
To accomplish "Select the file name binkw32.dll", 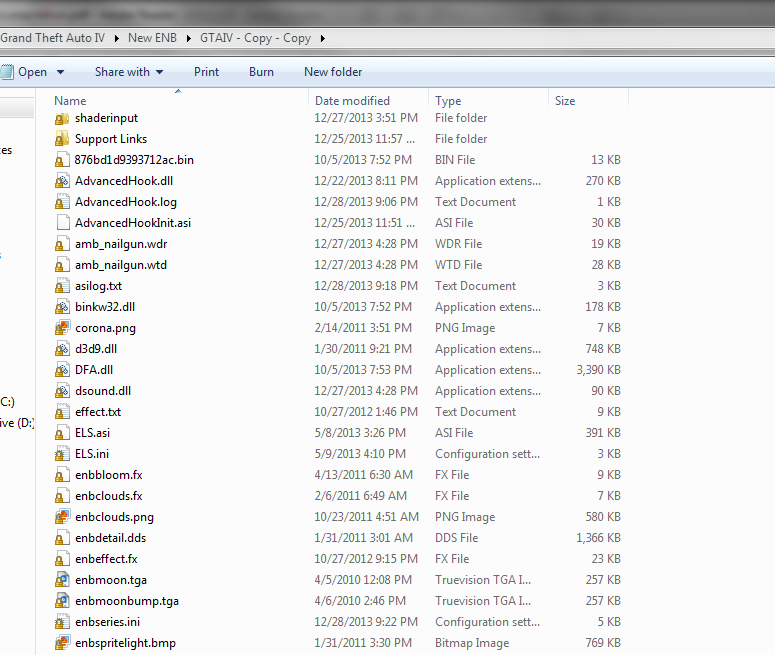I will (x=105, y=307).
